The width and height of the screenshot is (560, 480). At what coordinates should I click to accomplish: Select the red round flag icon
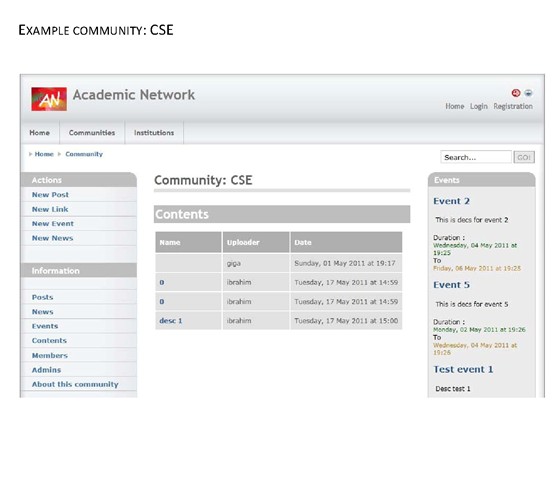[x=516, y=93]
